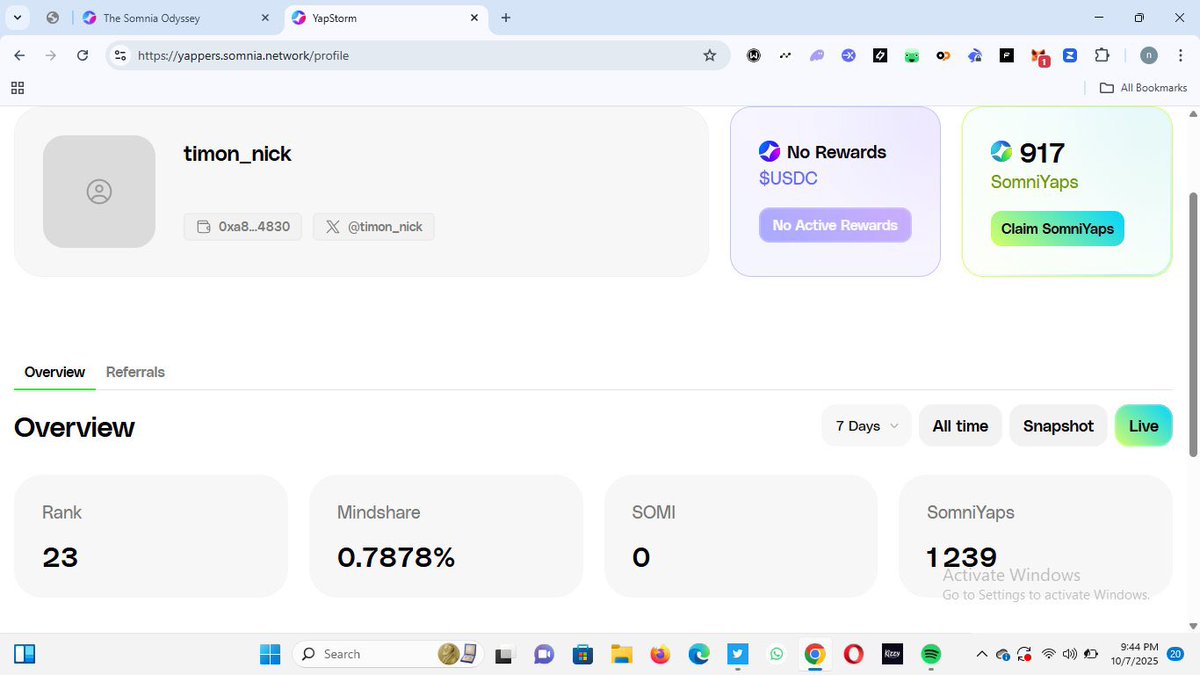Switch to Live view

(x=1143, y=426)
